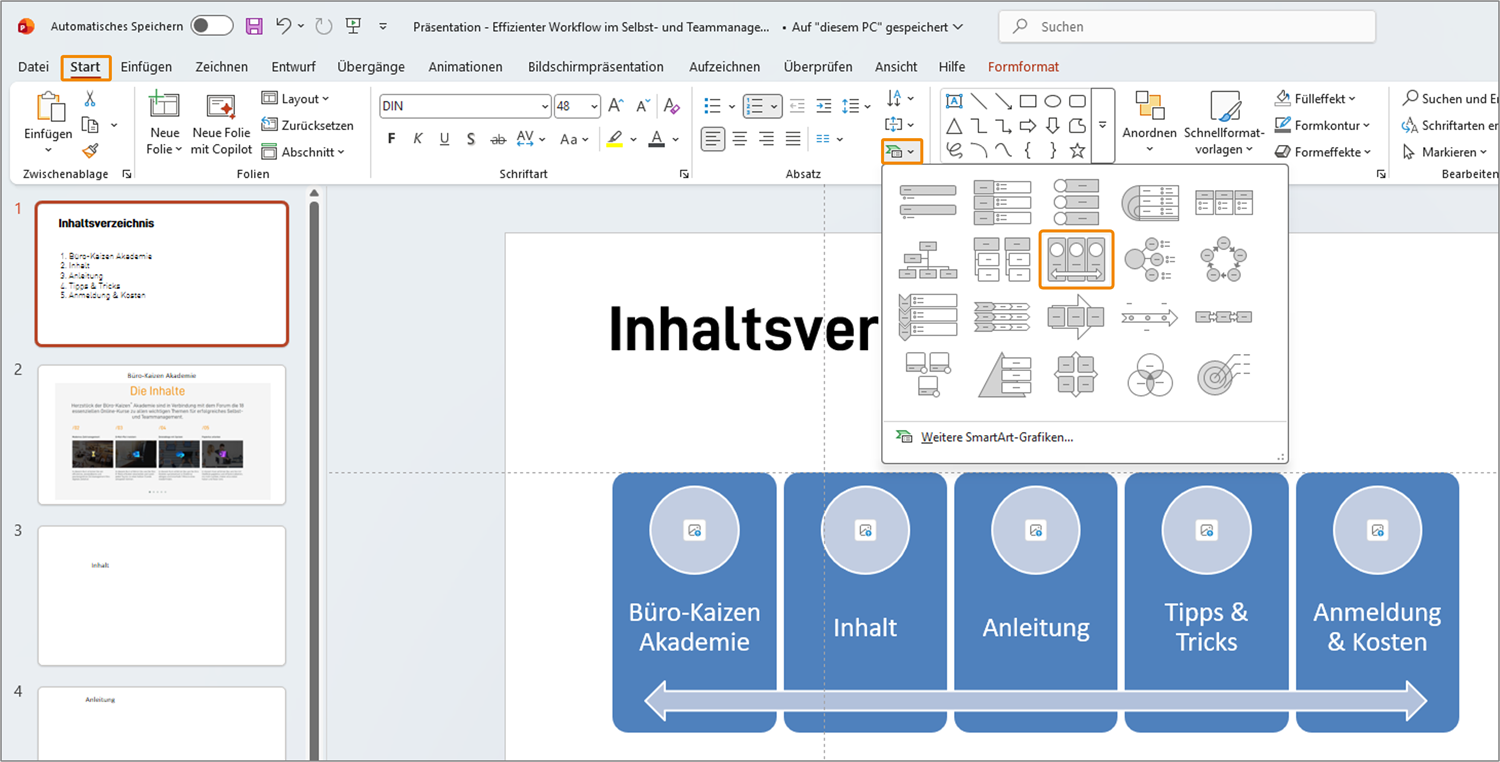Click the save disk icon
Viewport: 1500px width, 762px height.
click(x=254, y=27)
